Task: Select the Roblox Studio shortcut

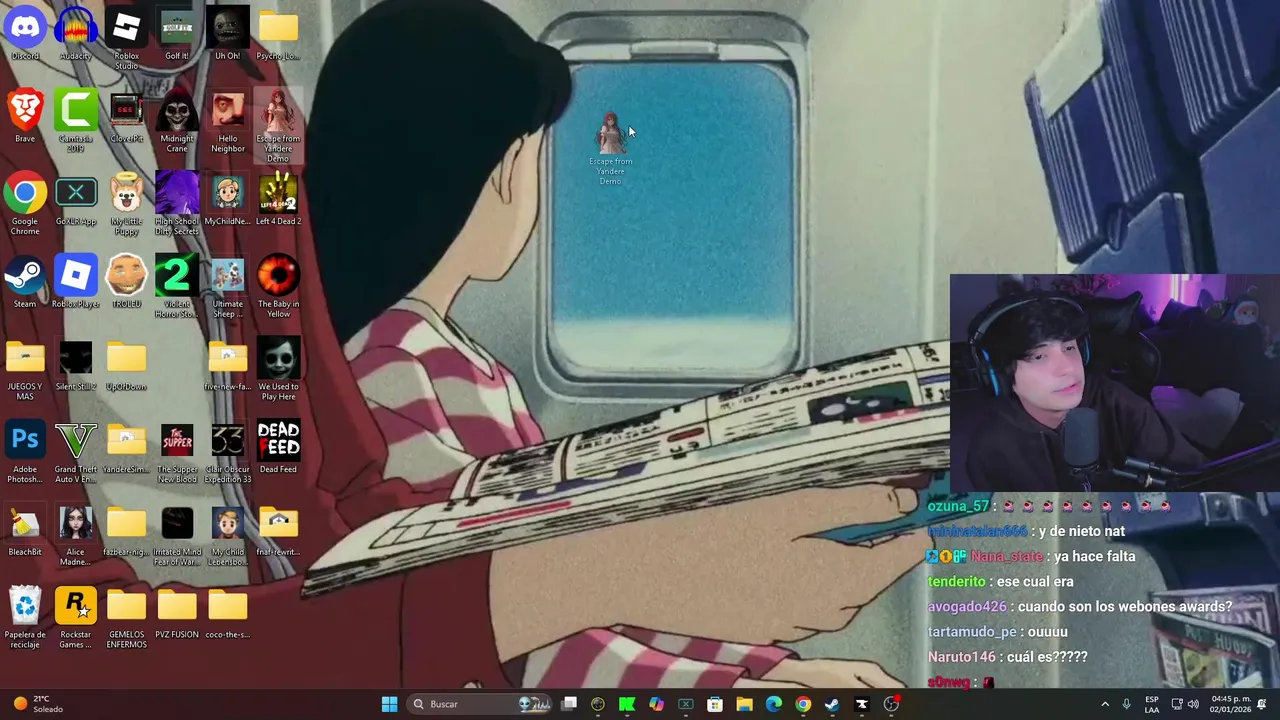Action: 126,38
